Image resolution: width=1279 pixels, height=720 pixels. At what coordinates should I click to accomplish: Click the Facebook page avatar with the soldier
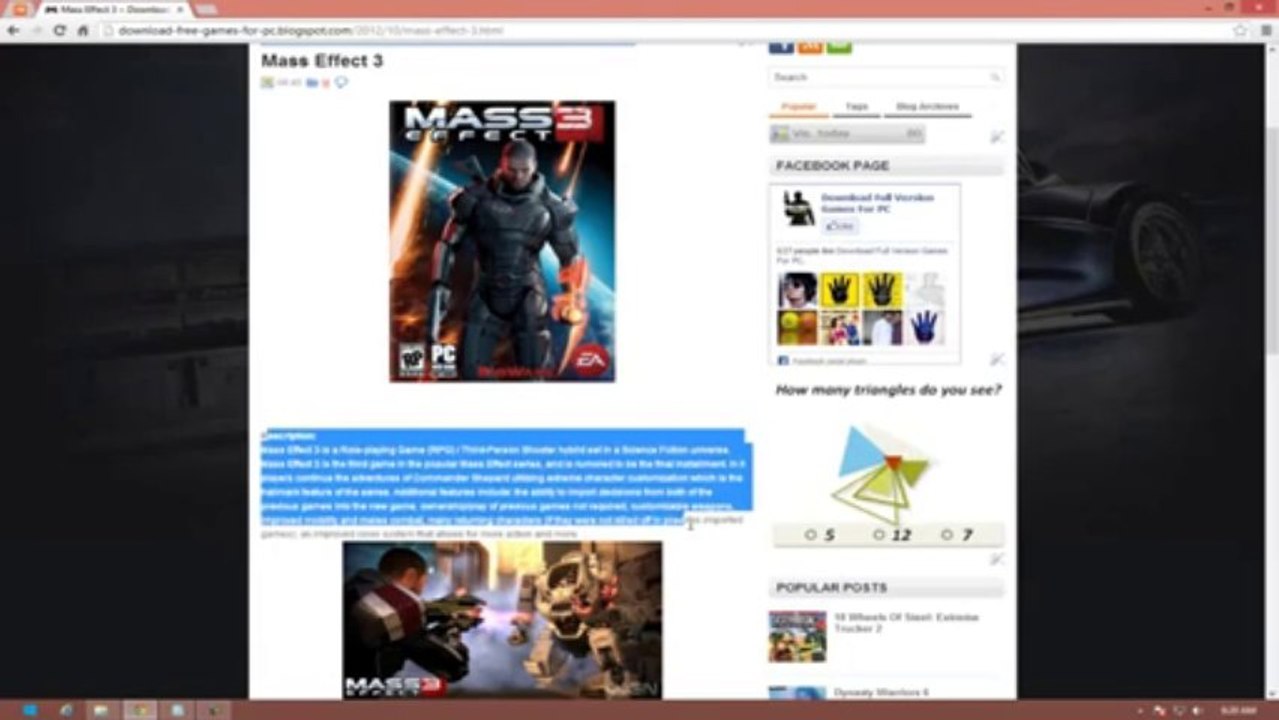(798, 208)
